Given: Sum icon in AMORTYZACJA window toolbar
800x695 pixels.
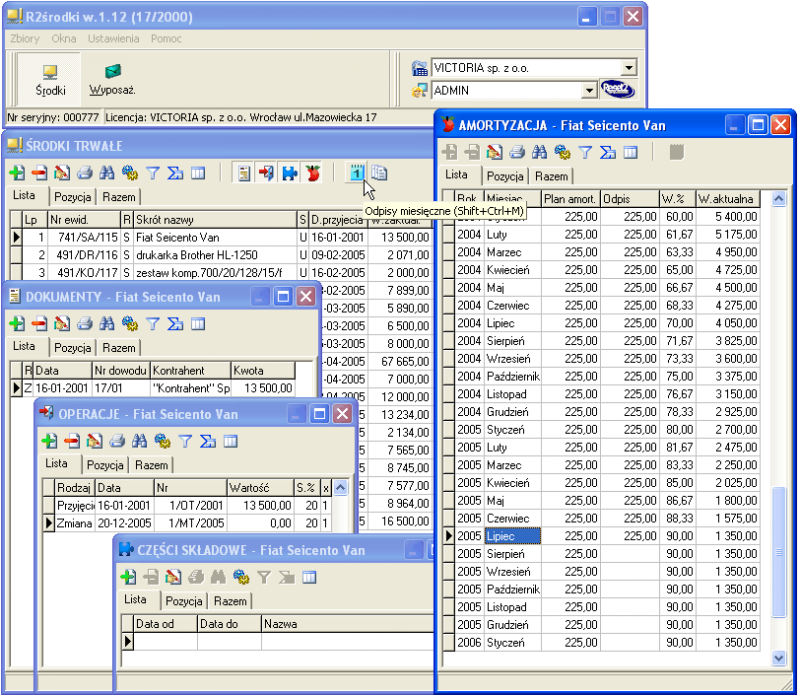Looking at the screenshot, I should click(608, 152).
